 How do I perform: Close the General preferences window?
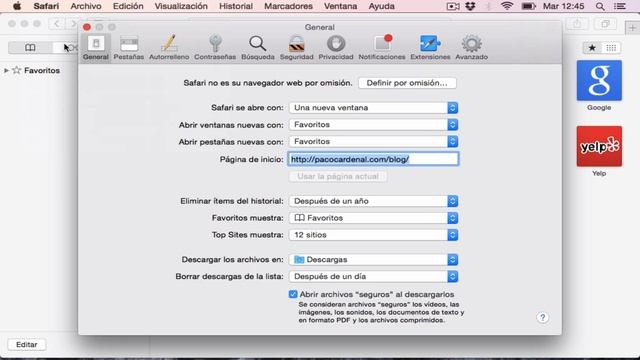point(87,27)
